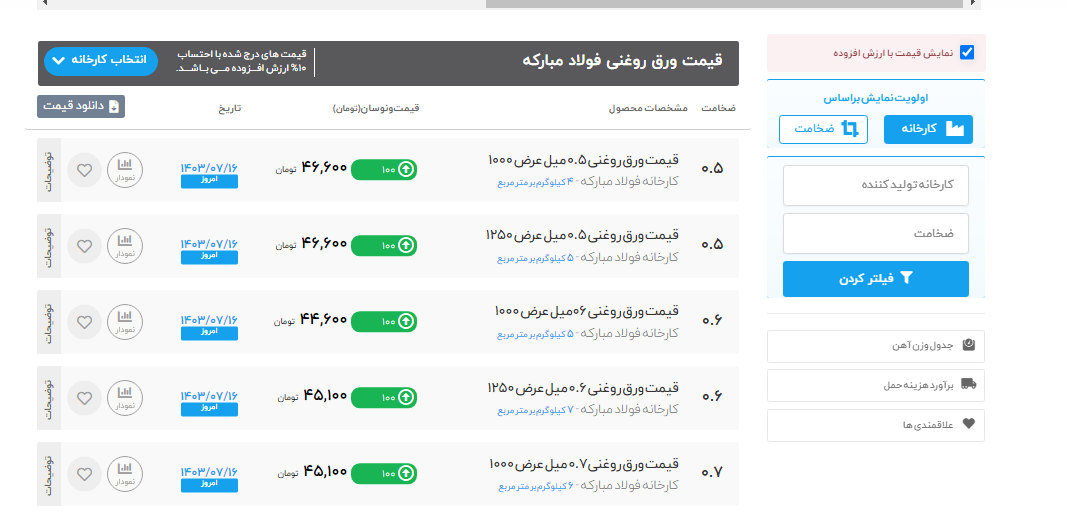Click the دانلود قیمت button
This screenshot has width=1066, height=518.
(x=81, y=106)
